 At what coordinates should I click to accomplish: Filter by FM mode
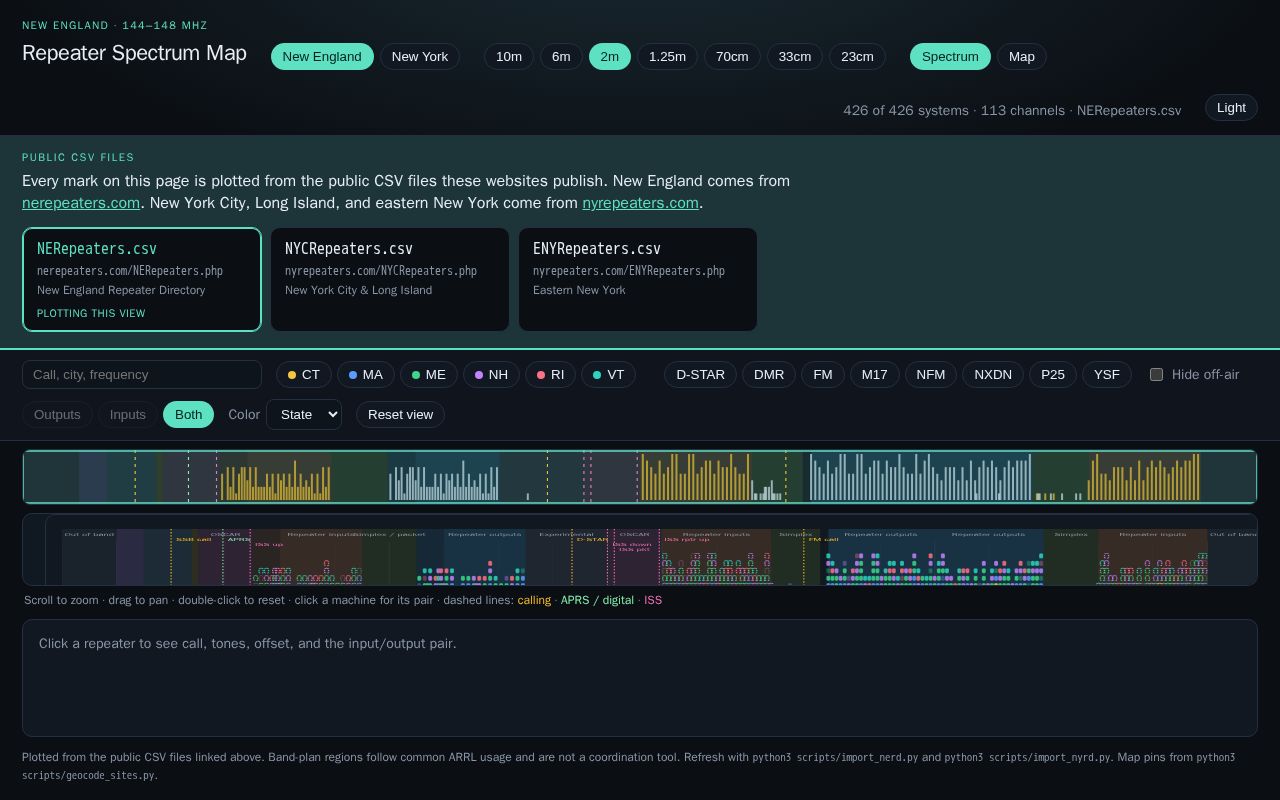tap(823, 374)
